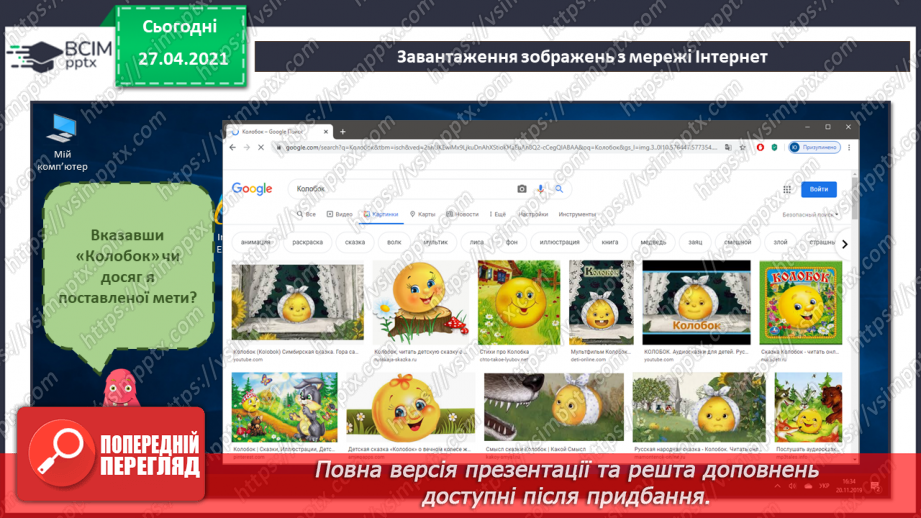Select the злой filter chip
This screenshot has width=921, height=518.
pos(780,243)
